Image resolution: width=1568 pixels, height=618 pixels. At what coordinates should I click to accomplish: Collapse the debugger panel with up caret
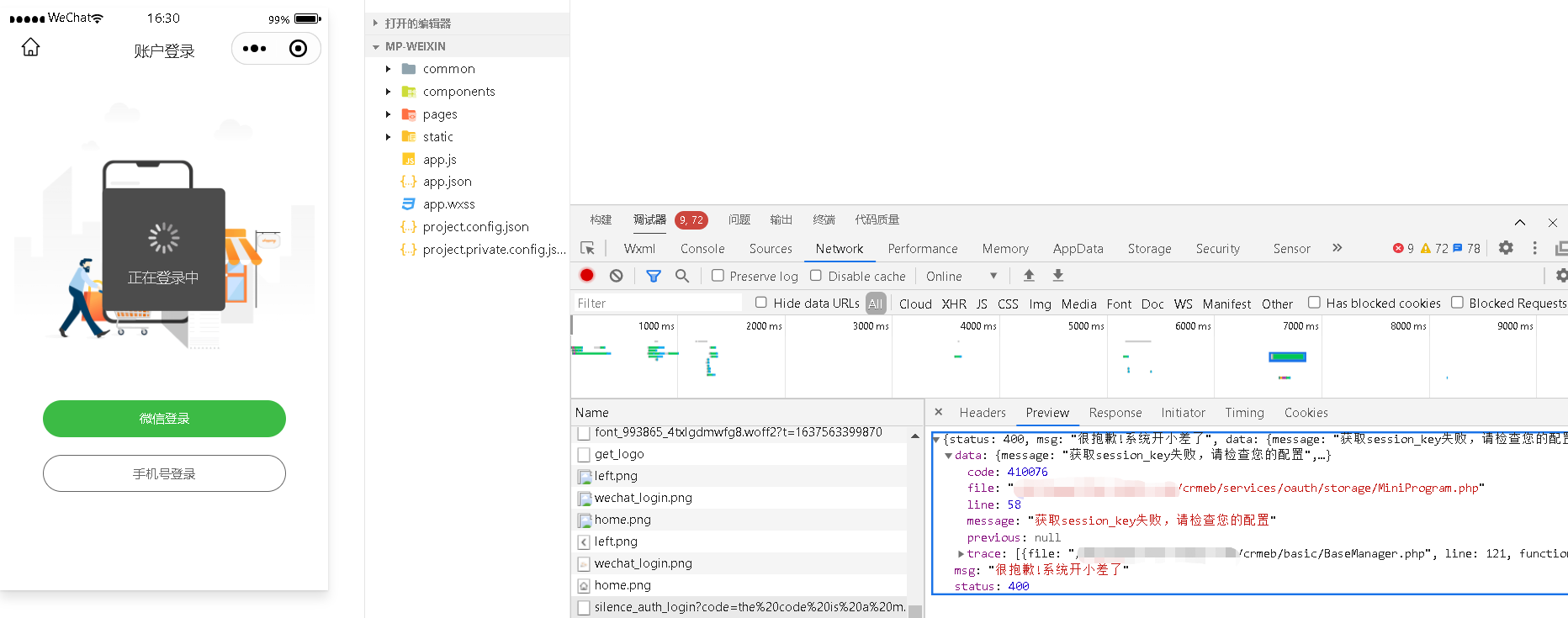coord(1520,223)
